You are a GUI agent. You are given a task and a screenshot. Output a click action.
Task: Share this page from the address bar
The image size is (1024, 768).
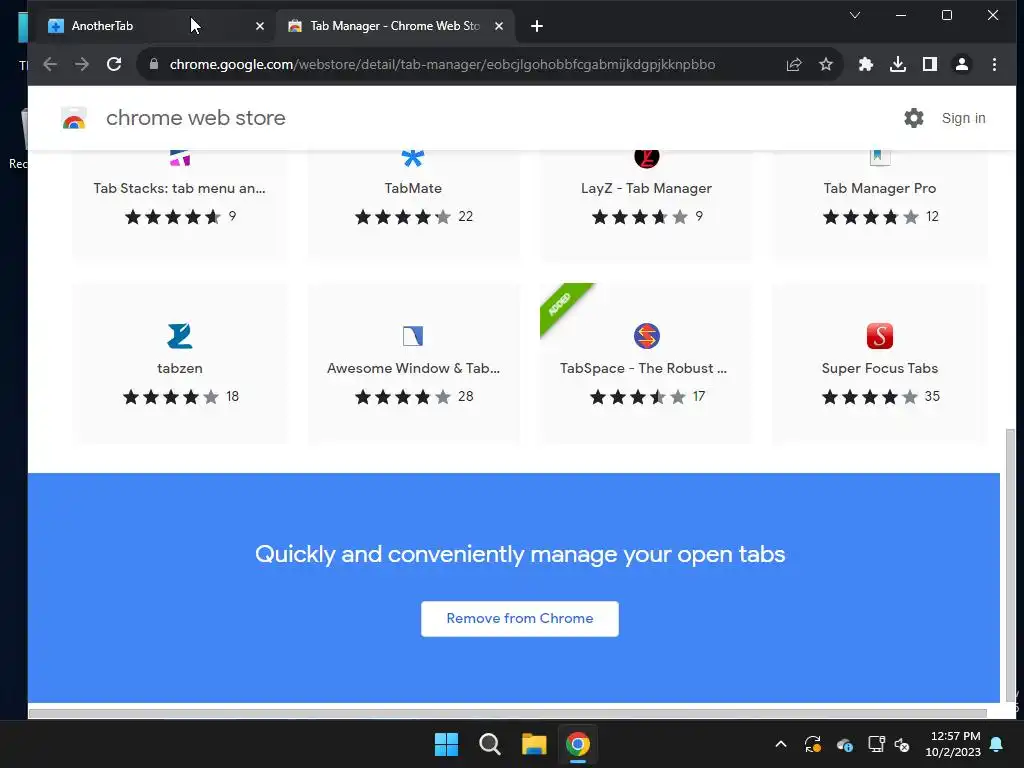pyautogui.click(x=794, y=64)
